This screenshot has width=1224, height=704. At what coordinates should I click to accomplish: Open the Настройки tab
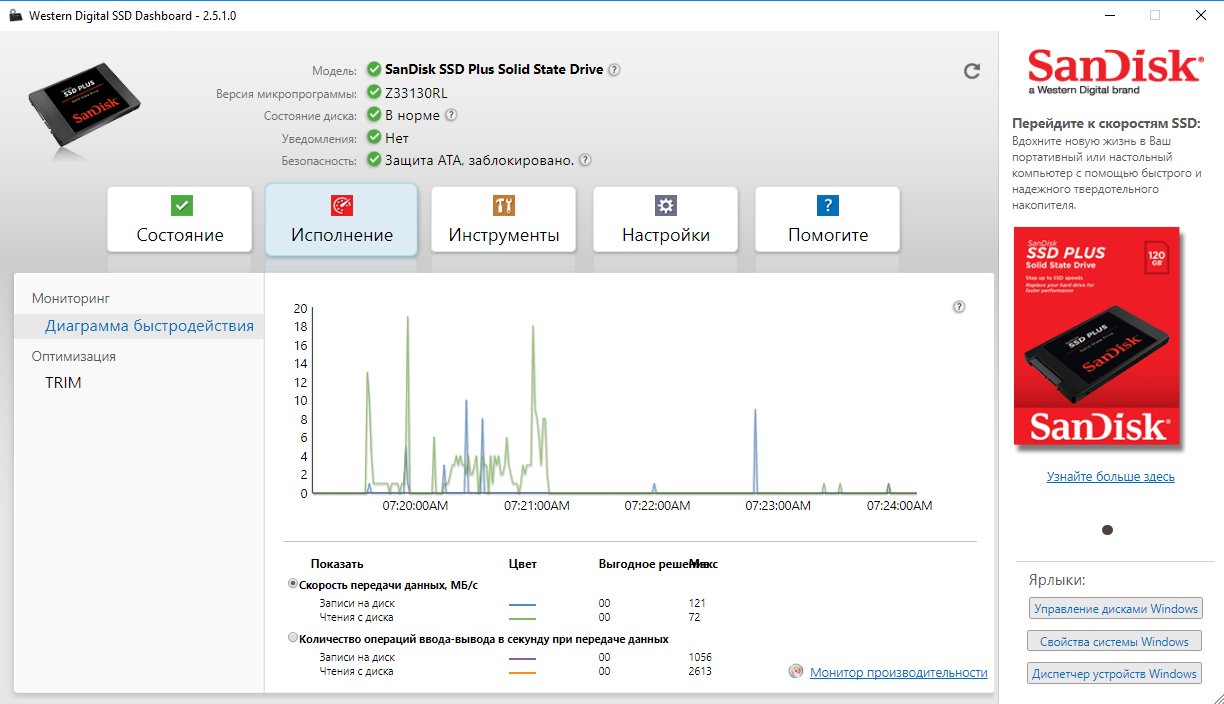(x=666, y=219)
